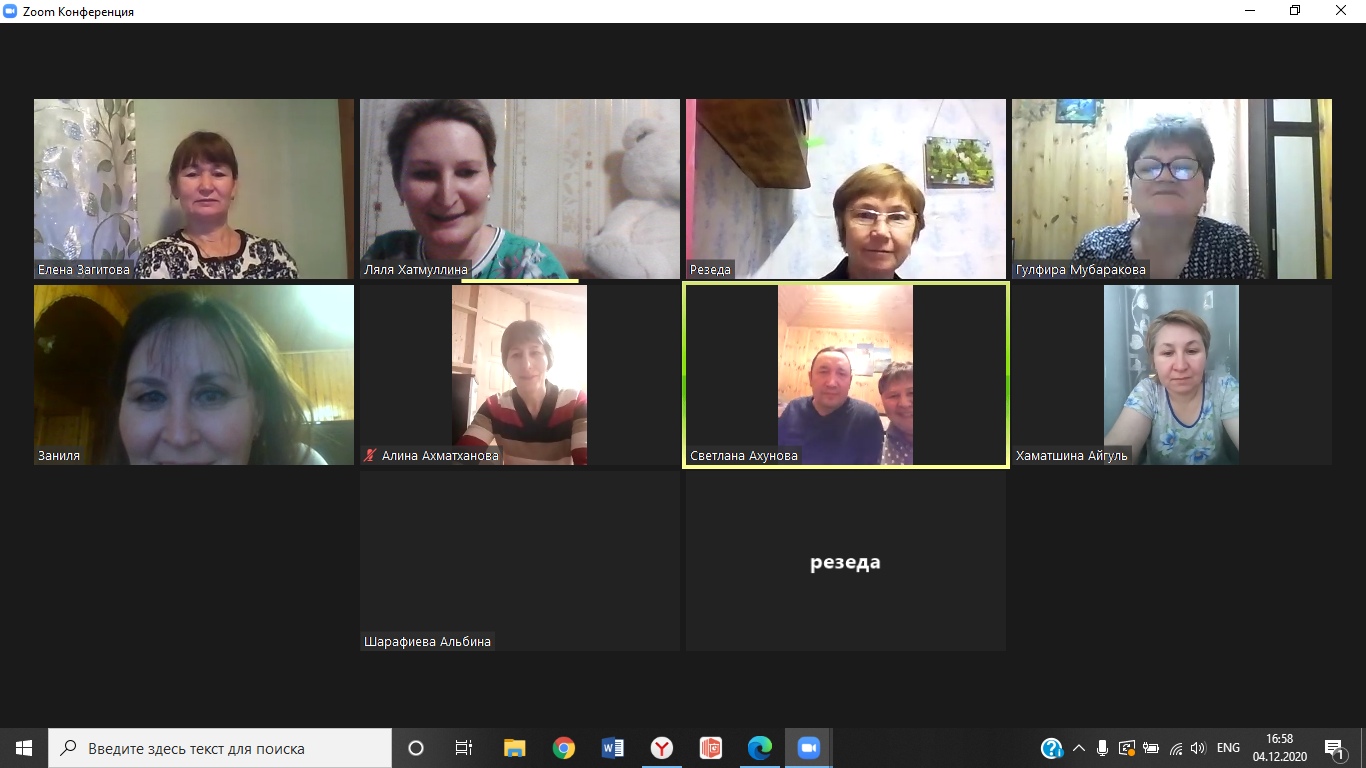Open the Cortana circle icon
Viewport: 1366px width, 768px height.
[x=416, y=748]
